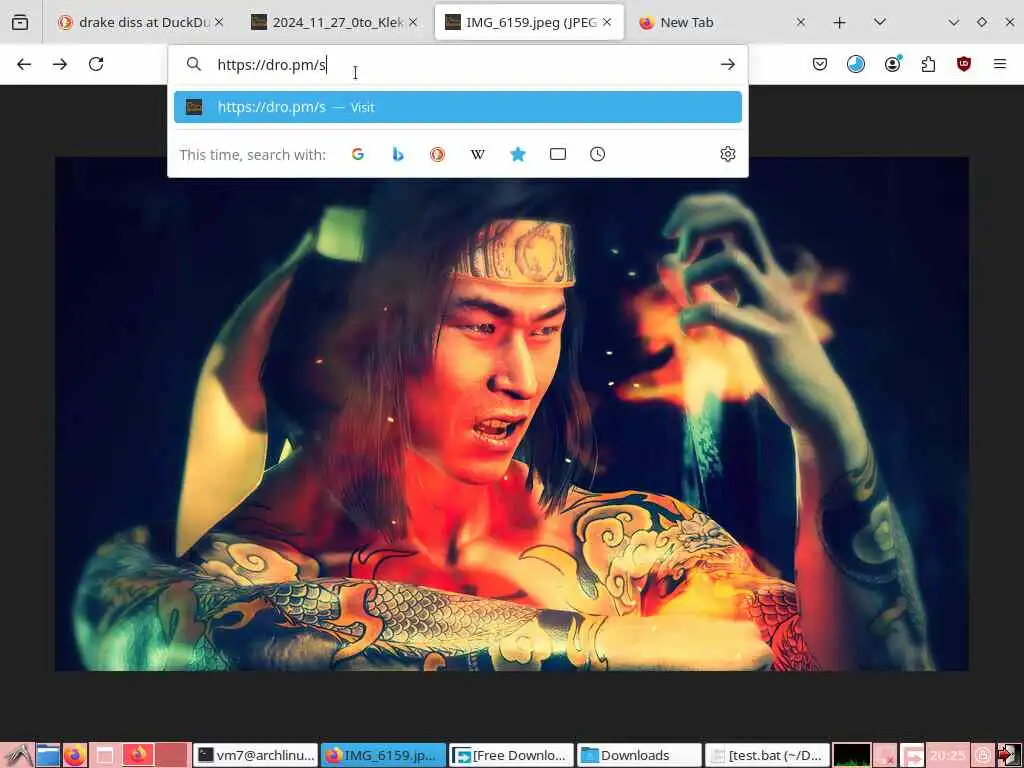1024x768 pixels.
Task: Go forward one page
Action: 60,64
